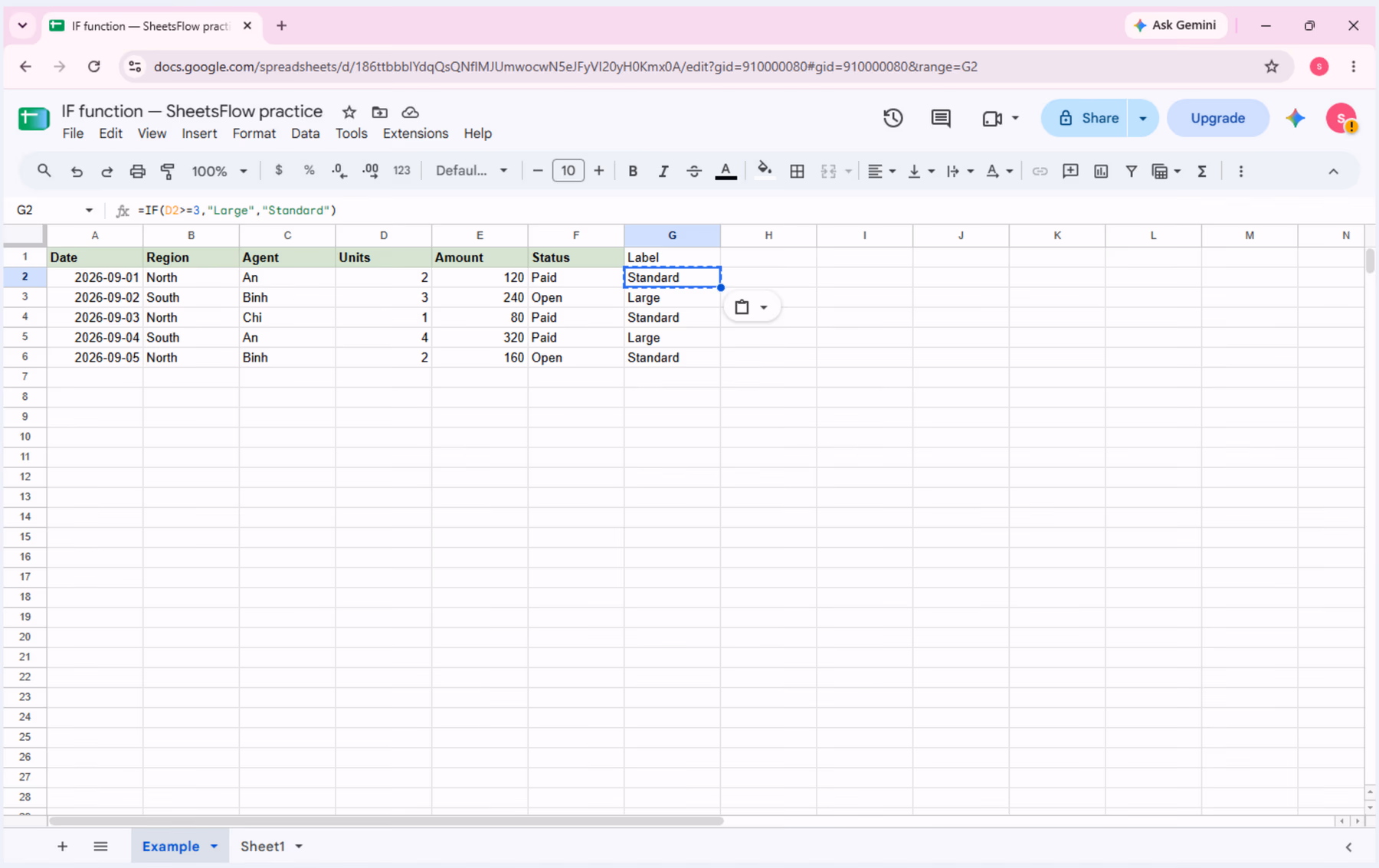Expand Share options arrow
Viewport: 1379px width, 868px height.
pos(1143,118)
